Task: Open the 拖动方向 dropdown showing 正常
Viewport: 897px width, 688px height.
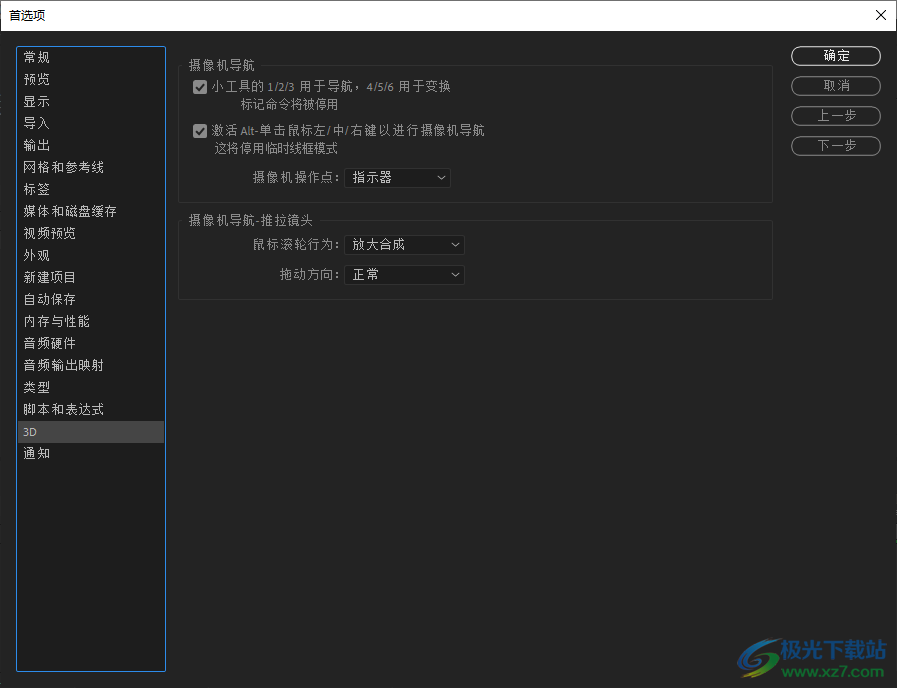Action: pos(404,274)
